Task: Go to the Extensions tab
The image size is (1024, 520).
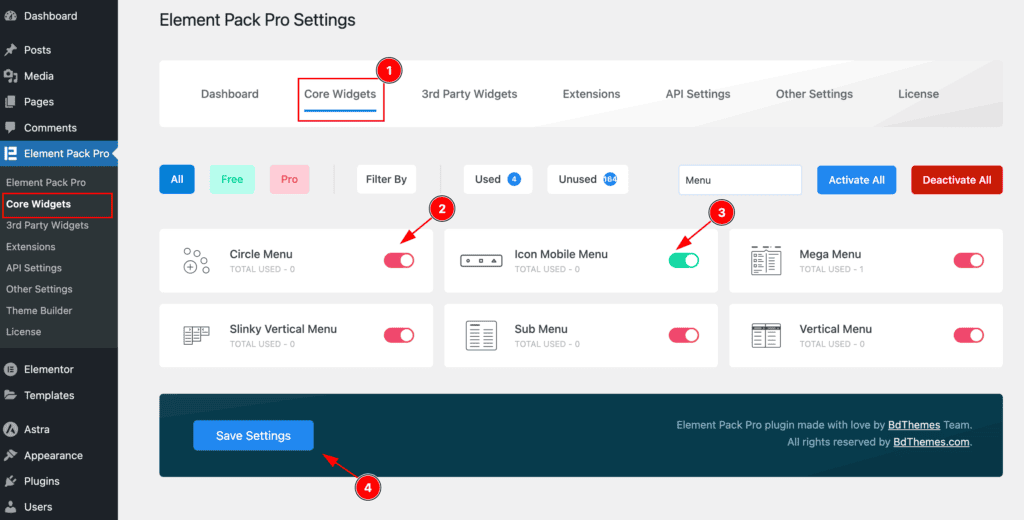Action: (592, 94)
